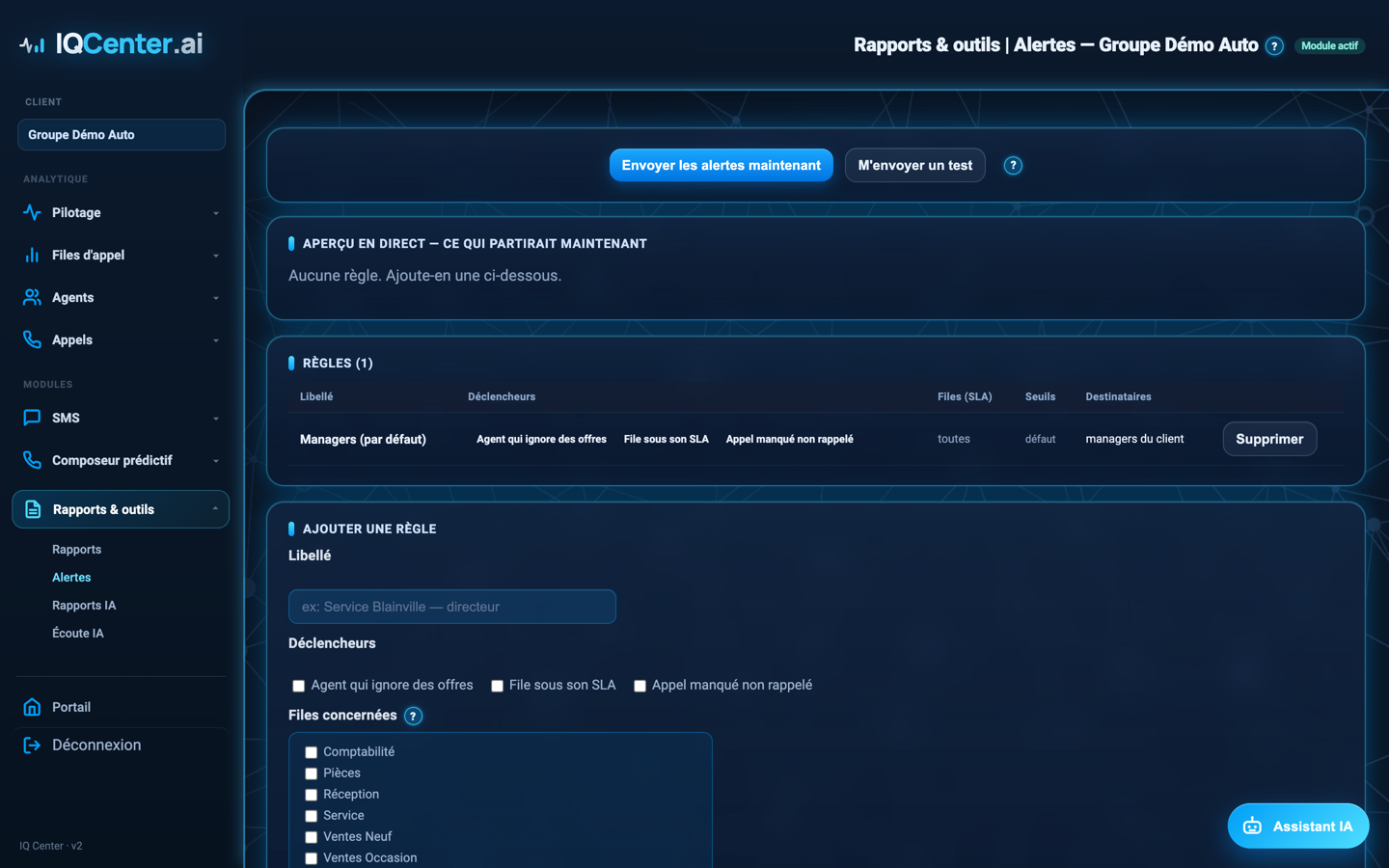Click the SMS chat bubble icon
The width and height of the screenshot is (1389, 868).
[x=32, y=418]
